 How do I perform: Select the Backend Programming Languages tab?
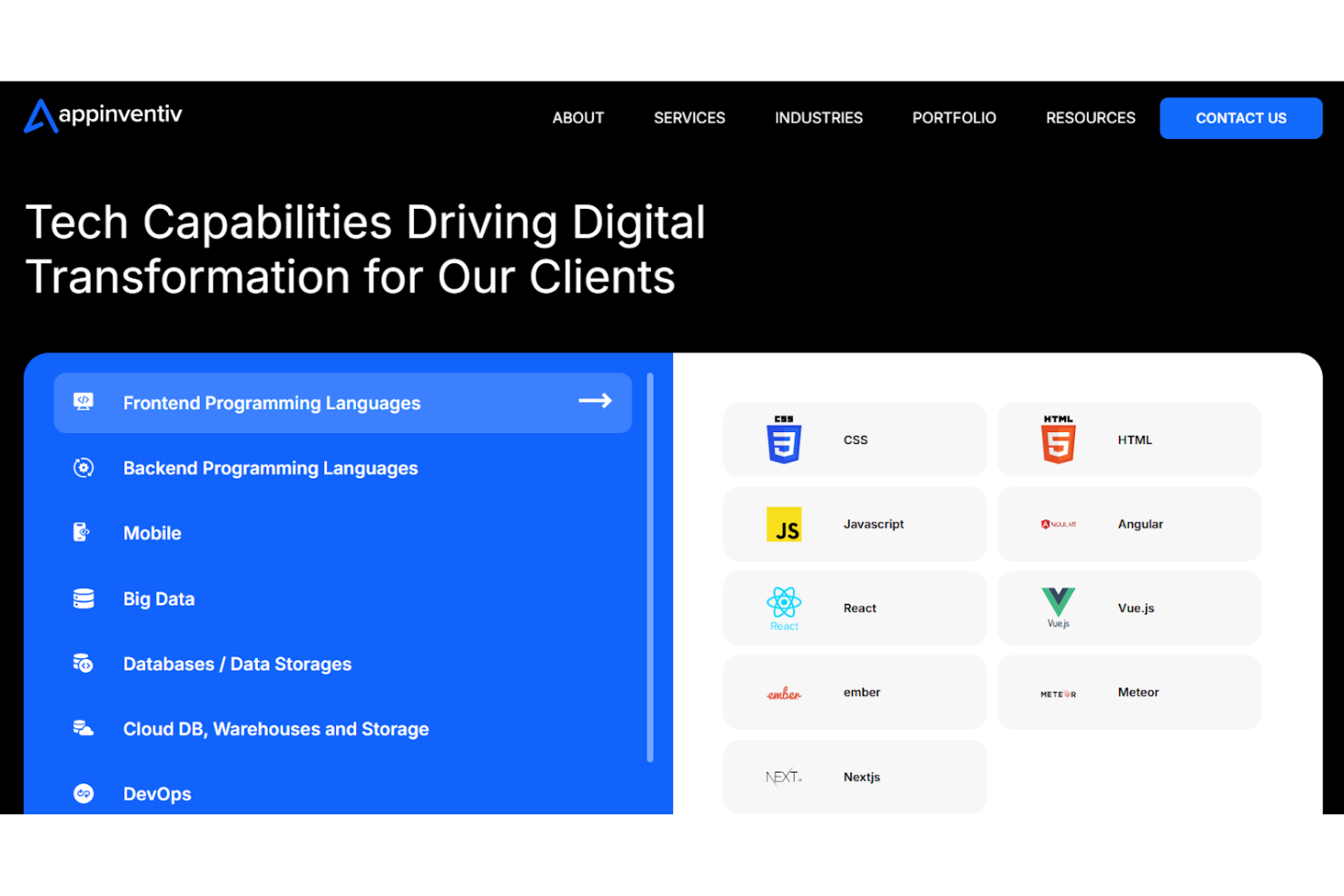(271, 468)
